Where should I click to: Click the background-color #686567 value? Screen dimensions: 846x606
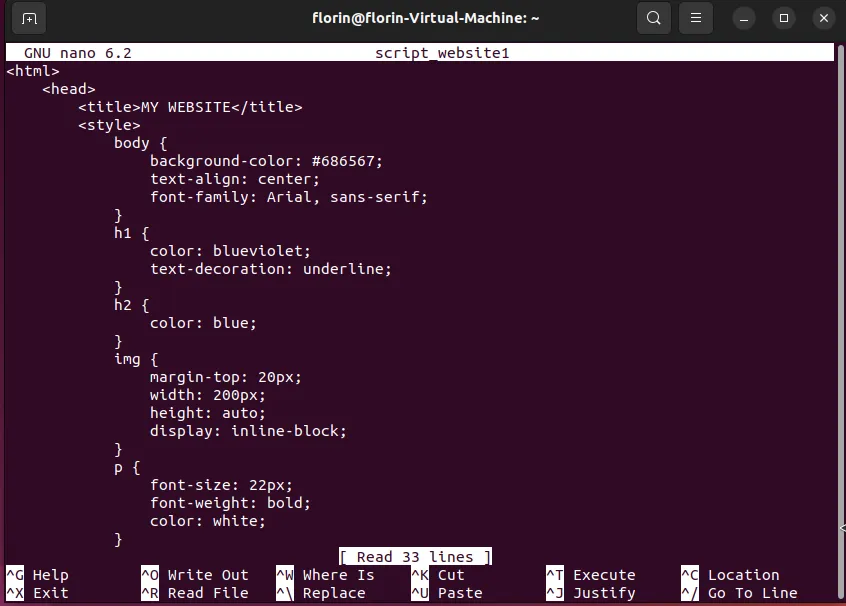(346, 161)
